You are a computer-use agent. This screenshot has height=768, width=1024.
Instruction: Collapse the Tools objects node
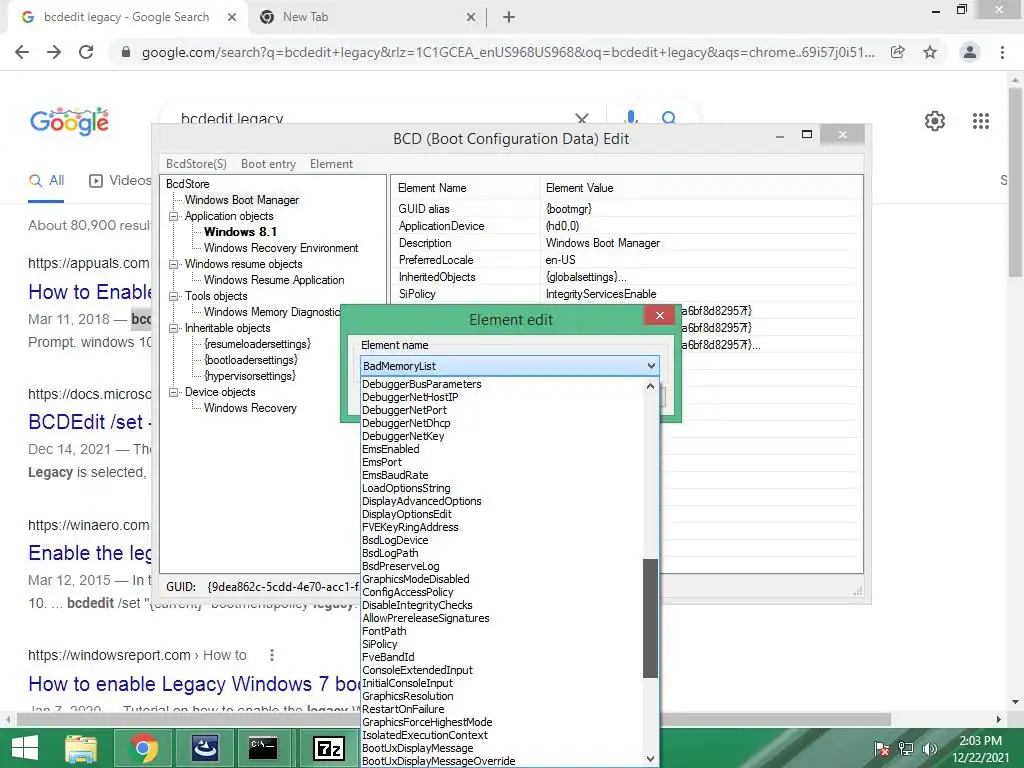point(174,296)
